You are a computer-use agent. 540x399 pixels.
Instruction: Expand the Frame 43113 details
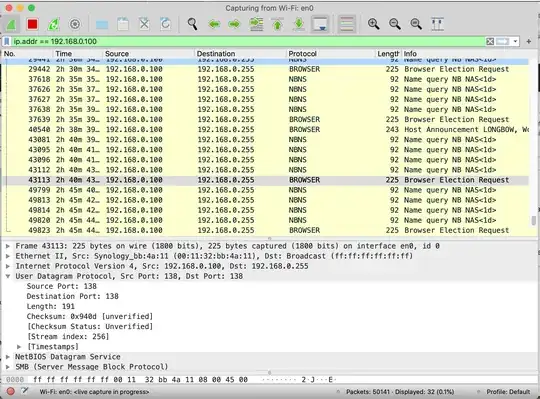[x=8, y=246]
